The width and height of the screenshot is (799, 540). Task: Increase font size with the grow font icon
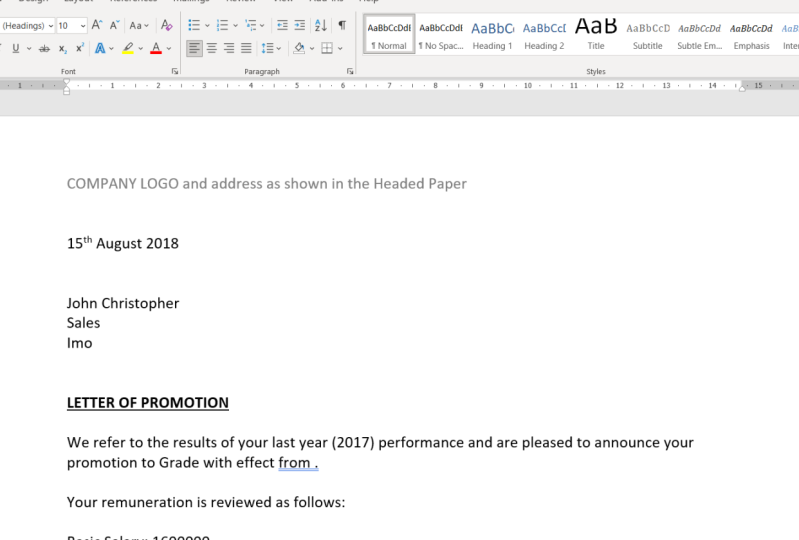97,25
